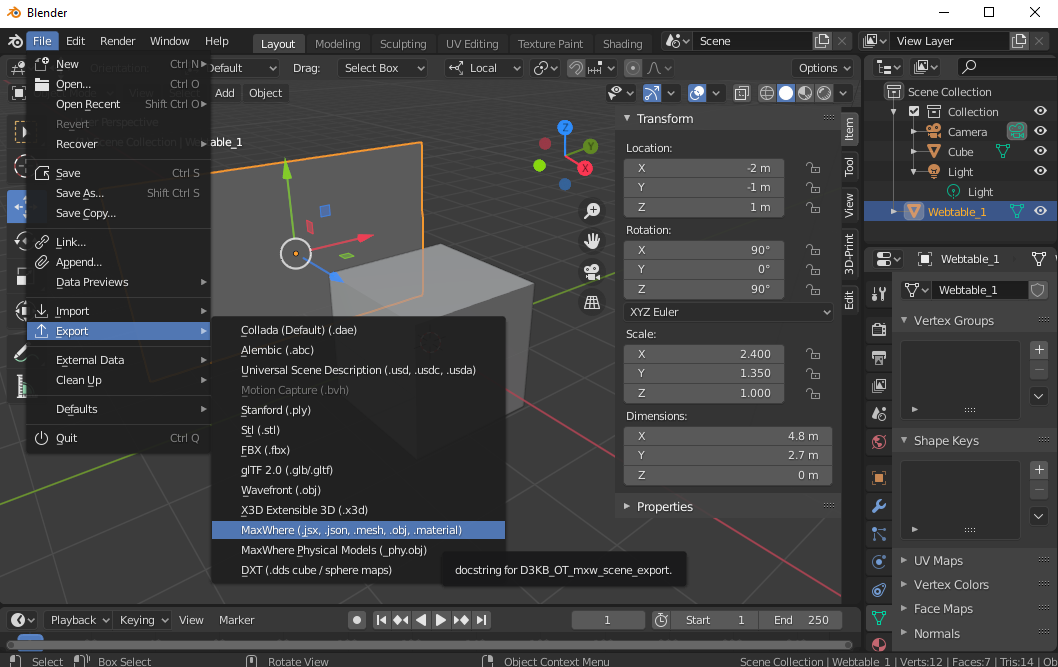Choose Wavefront (.obj) export option
Screen dimensions: 1058x667
point(358,490)
